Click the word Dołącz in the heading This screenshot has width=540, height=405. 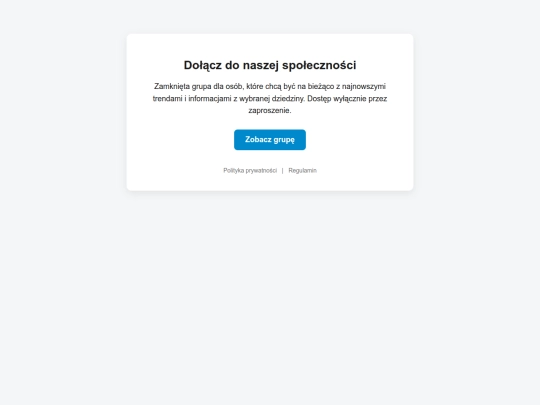coord(202,65)
